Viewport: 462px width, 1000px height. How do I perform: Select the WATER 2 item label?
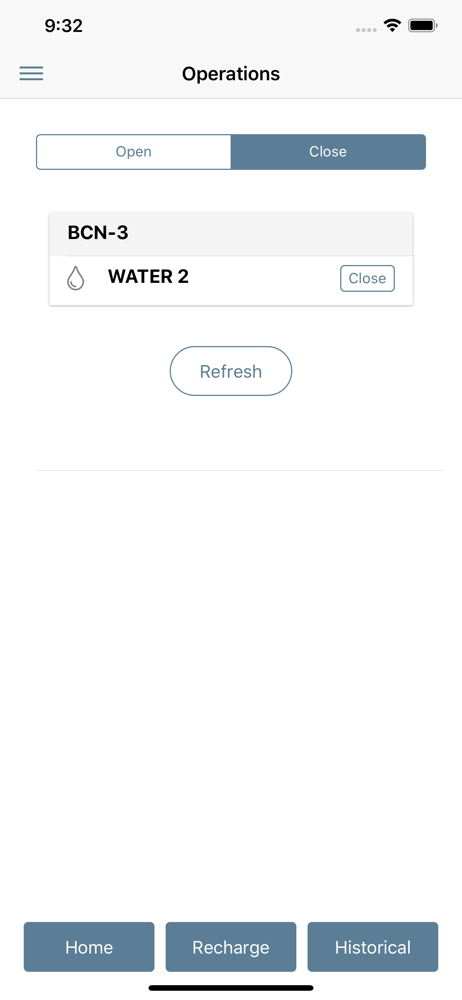(x=148, y=277)
